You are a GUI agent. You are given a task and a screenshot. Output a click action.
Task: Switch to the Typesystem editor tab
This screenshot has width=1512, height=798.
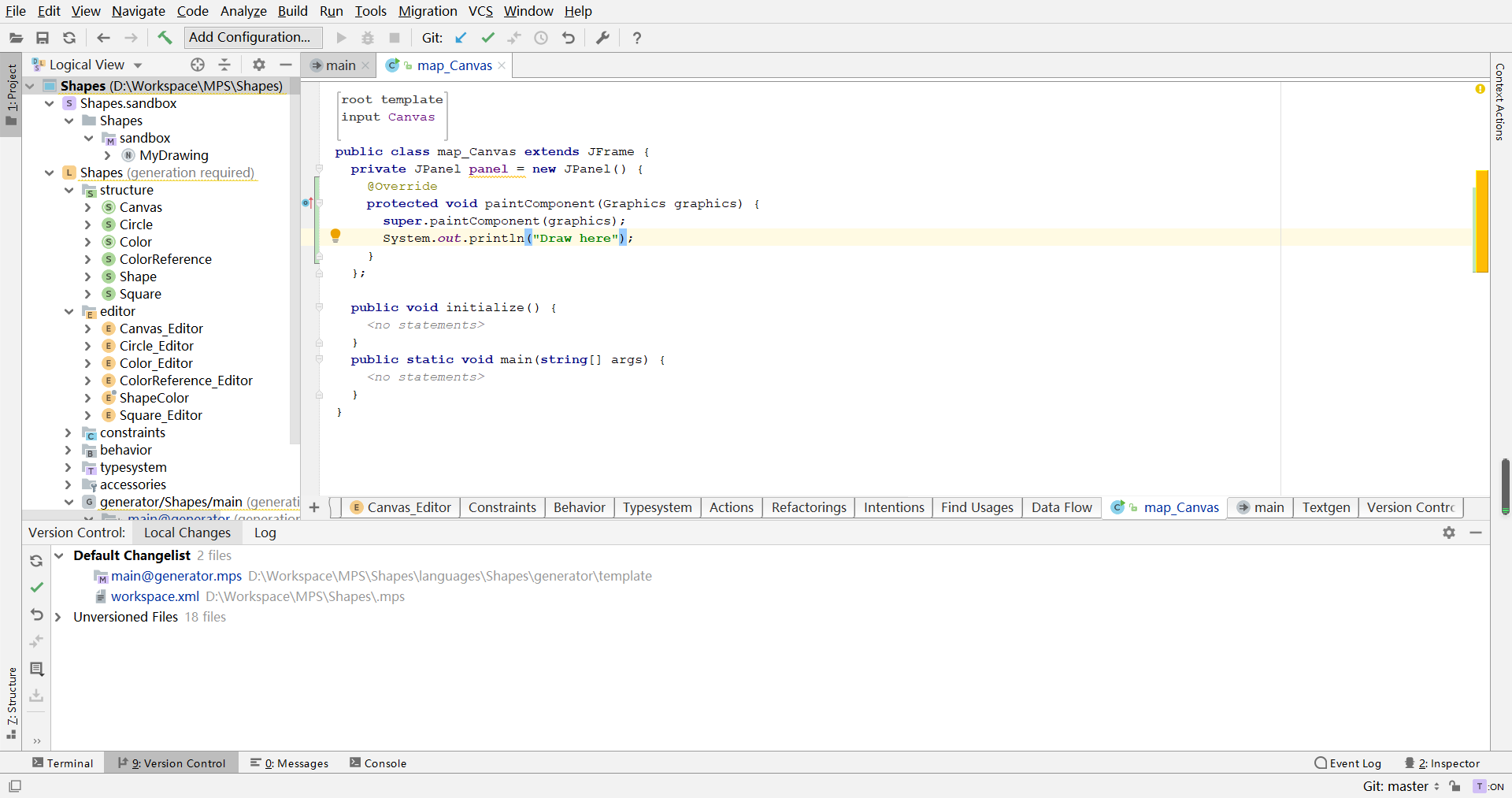click(x=658, y=507)
